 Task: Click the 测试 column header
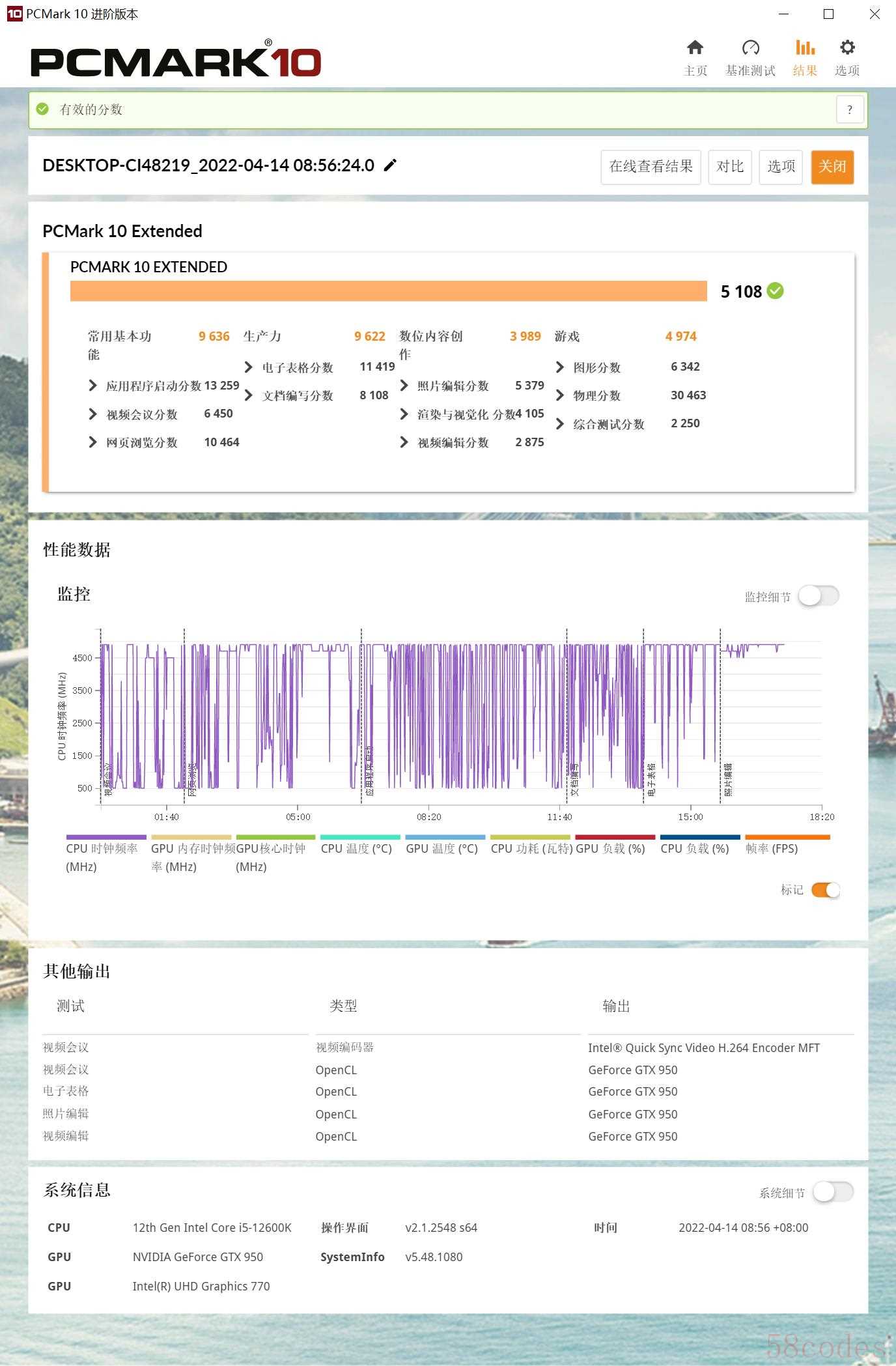pyautogui.click(x=70, y=1006)
